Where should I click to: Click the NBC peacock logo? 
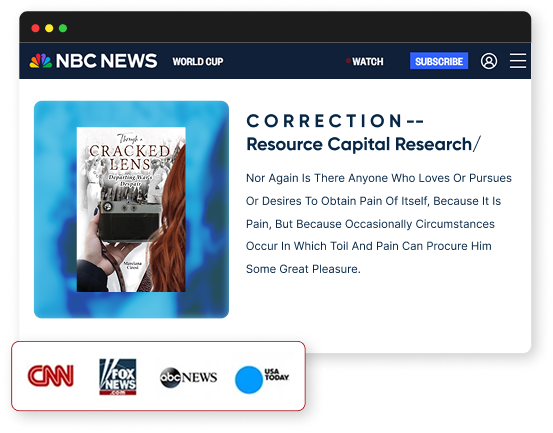coord(41,61)
